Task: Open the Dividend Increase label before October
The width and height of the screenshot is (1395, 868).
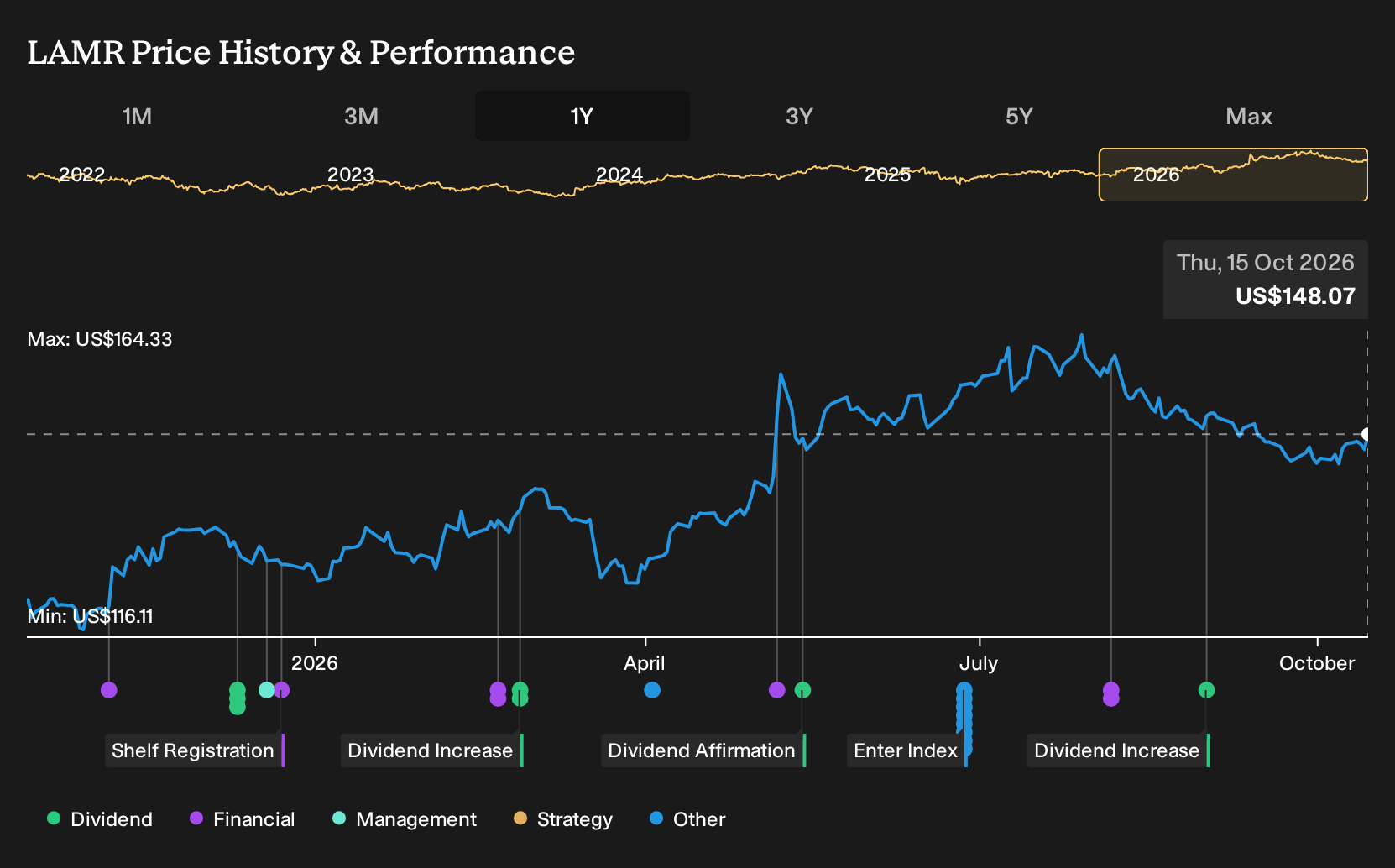Action: tap(1118, 750)
